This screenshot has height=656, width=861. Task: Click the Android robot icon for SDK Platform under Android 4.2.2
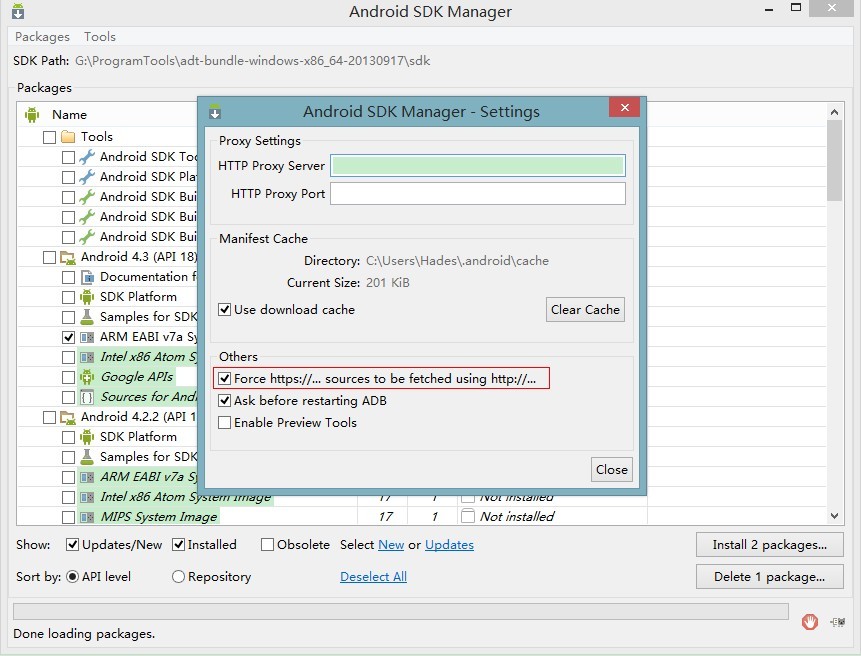87,437
